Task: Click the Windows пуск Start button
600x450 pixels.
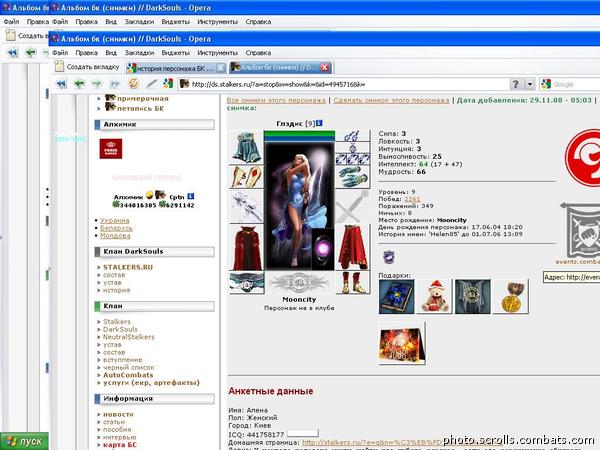Action: [x=24, y=441]
